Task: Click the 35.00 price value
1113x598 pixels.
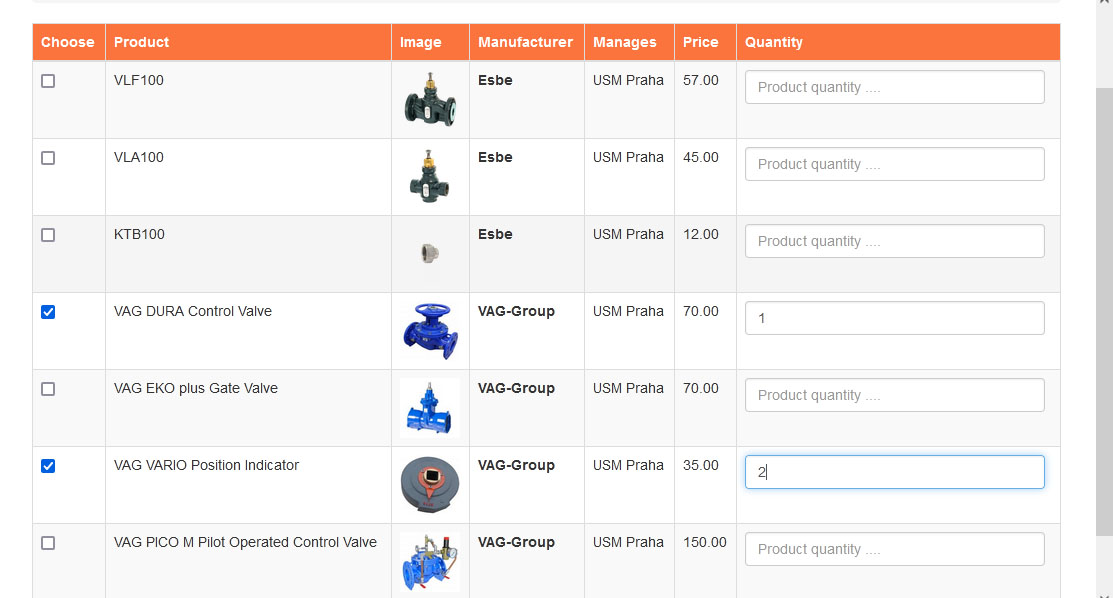Action: click(701, 465)
